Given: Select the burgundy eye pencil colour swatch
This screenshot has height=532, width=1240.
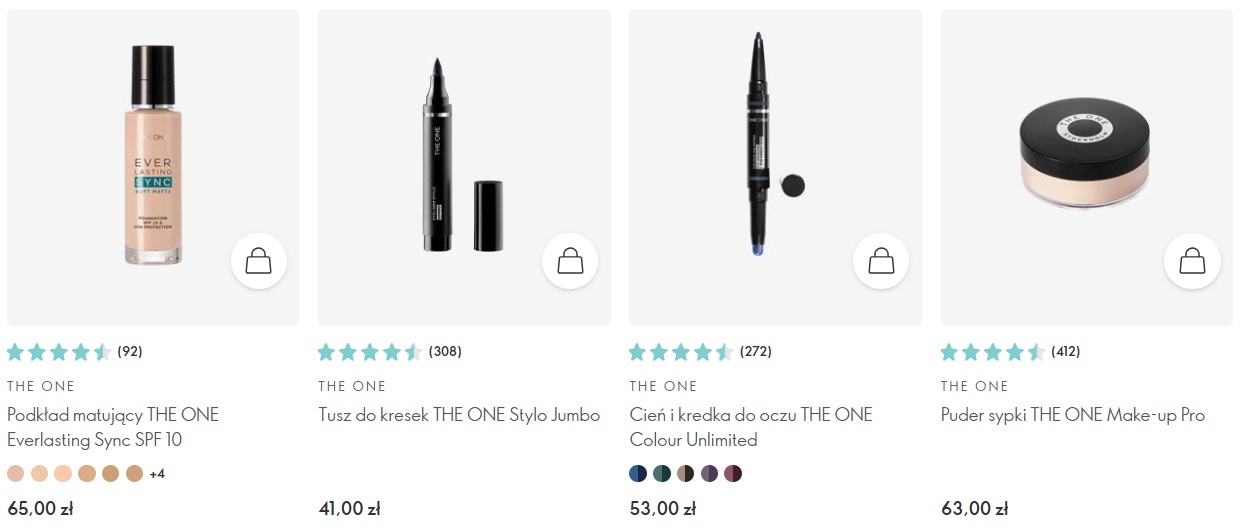Looking at the screenshot, I should pos(734,473).
